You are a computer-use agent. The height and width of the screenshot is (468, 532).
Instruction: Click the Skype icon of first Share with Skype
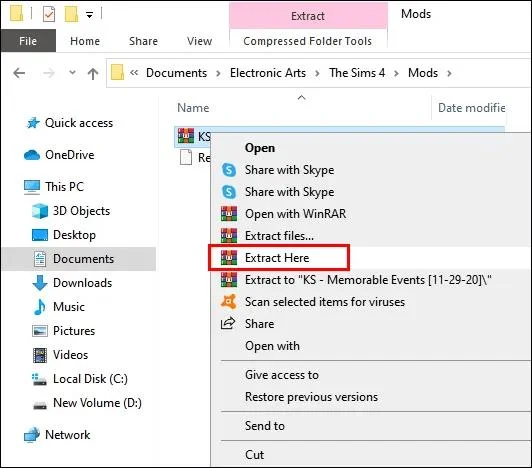click(229, 170)
